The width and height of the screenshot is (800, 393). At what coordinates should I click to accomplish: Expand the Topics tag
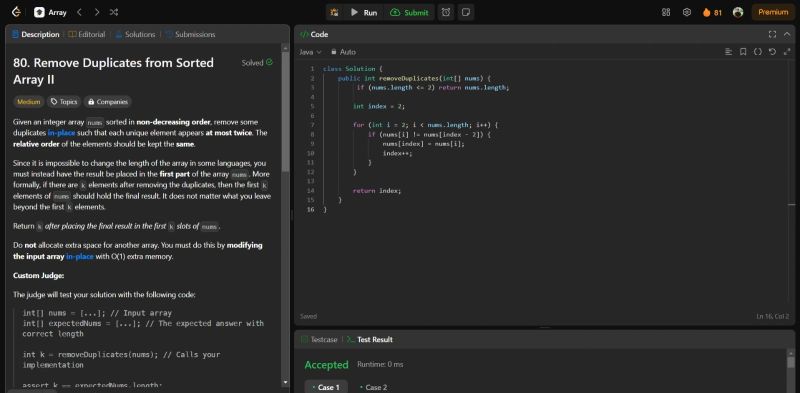(64, 102)
